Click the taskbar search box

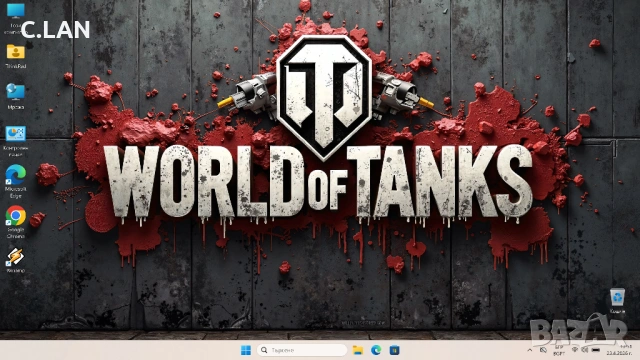[302, 350]
